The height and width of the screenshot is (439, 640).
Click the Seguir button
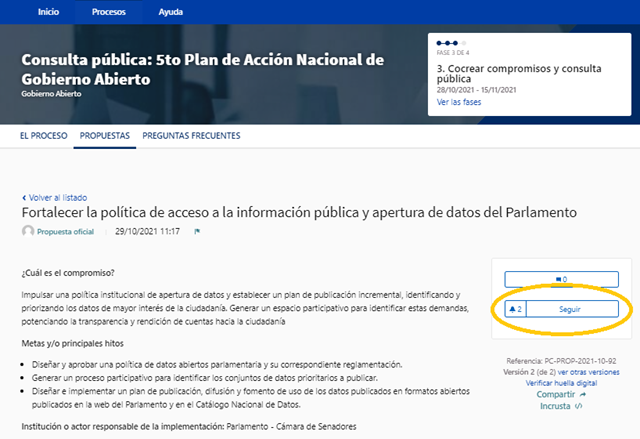(572, 309)
